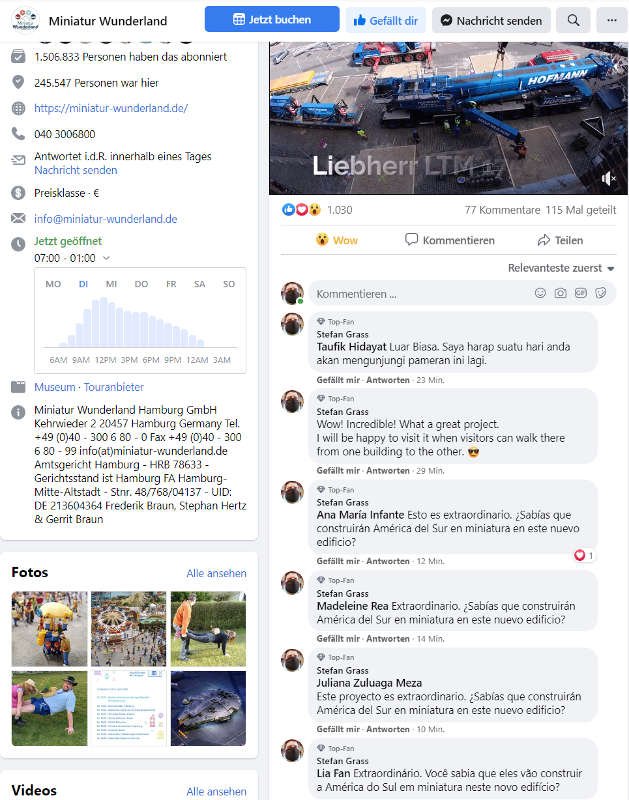Open the carousel photo thumbnail
The width and height of the screenshot is (629, 800).
(x=129, y=629)
